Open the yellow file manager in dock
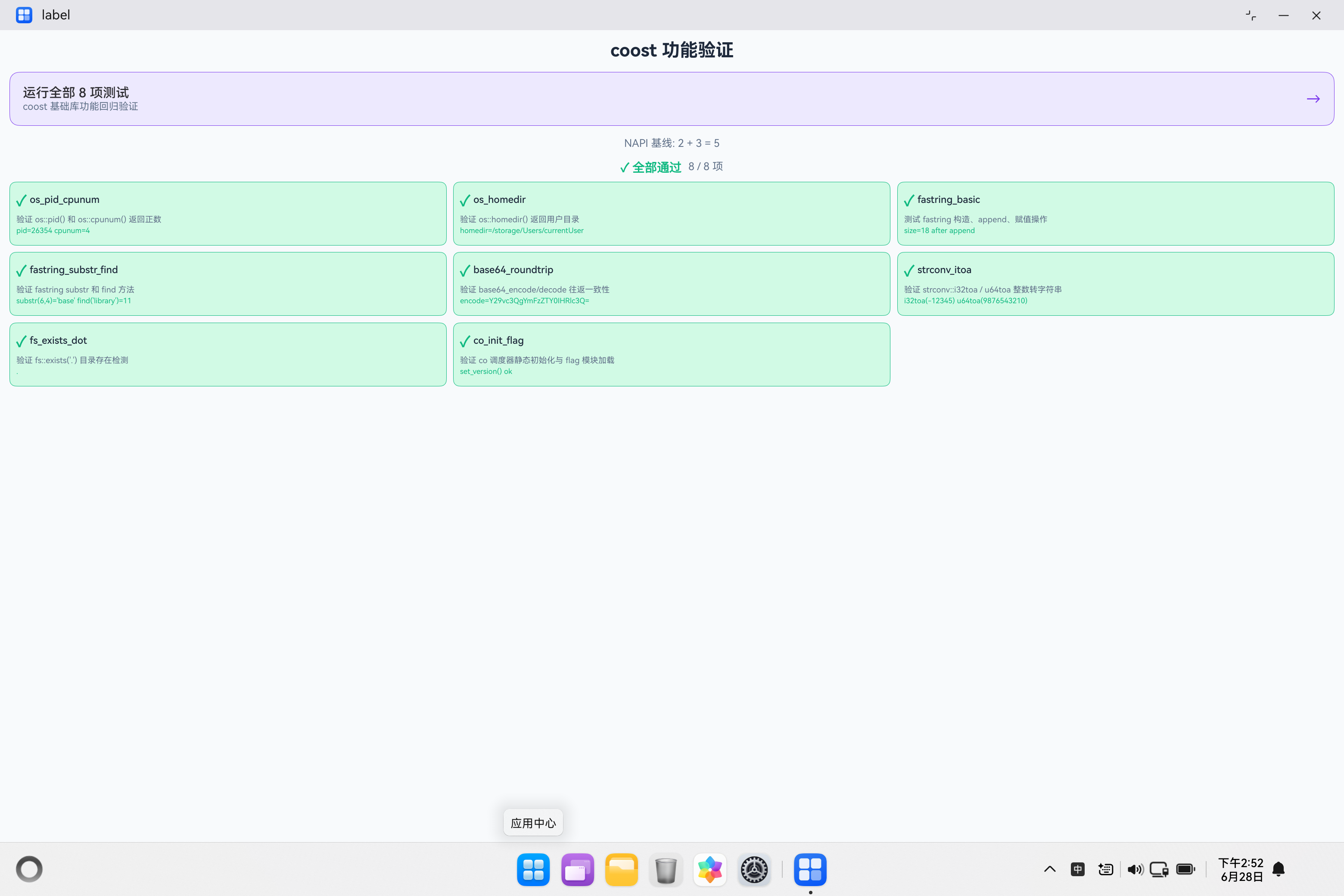1344x896 pixels. 622,870
